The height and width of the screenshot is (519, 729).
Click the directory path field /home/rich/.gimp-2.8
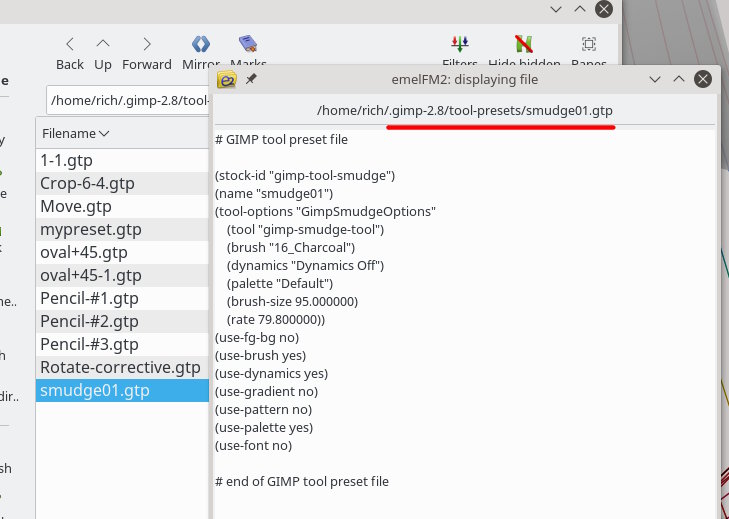[129, 100]
